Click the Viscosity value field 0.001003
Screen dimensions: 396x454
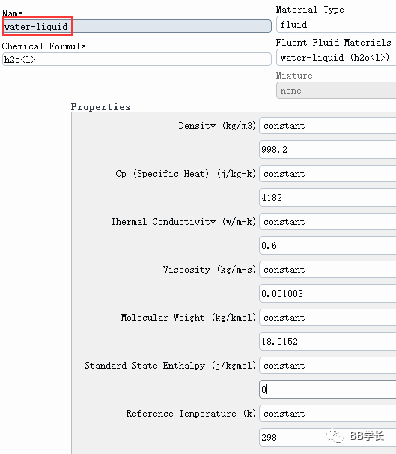(328, 294)
